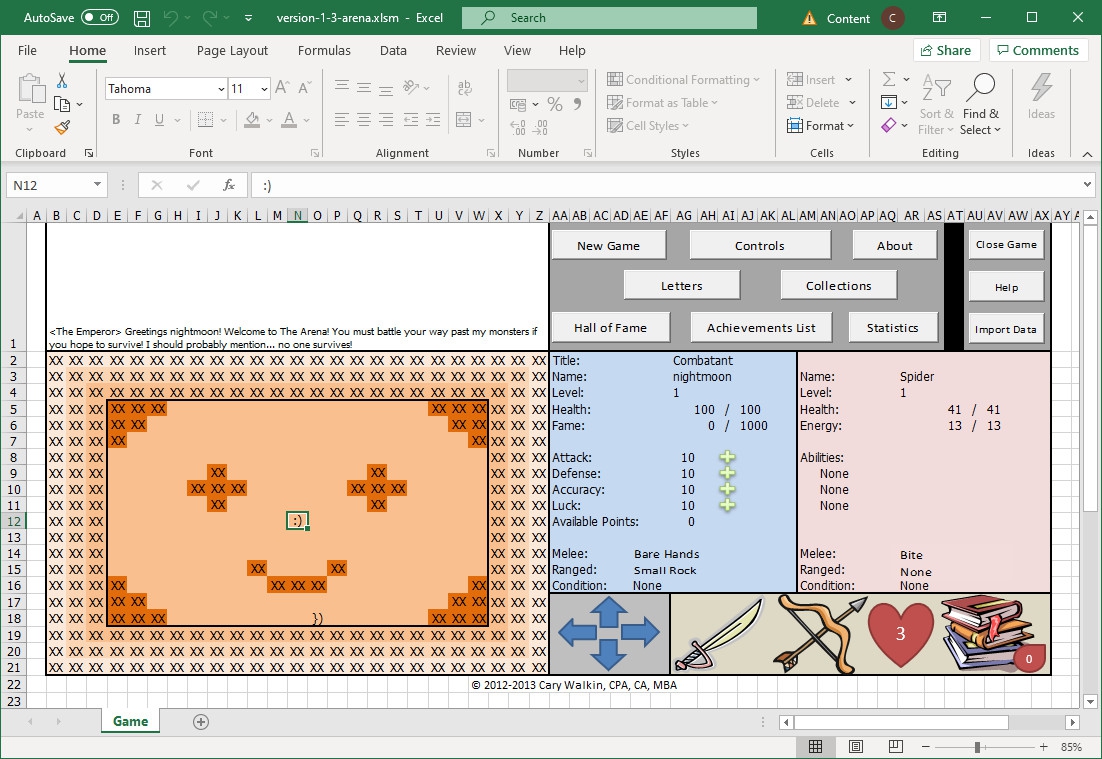Toggle Bold formatting
The image size is (1102, 759).
[x=116, y=120]
